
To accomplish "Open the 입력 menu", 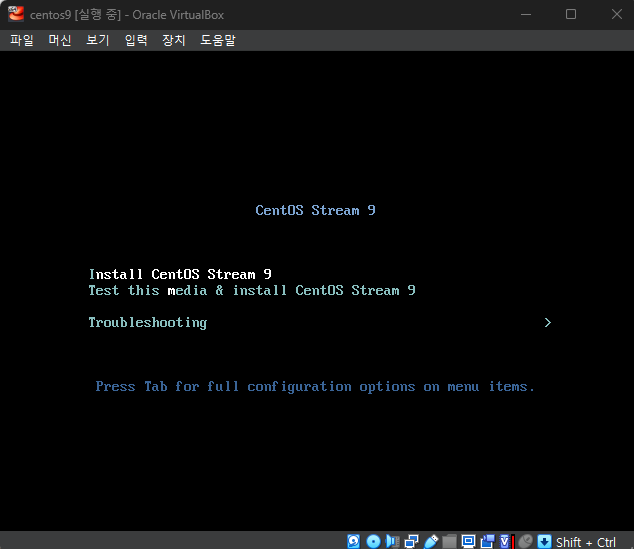I will click(x=136, y=40).
